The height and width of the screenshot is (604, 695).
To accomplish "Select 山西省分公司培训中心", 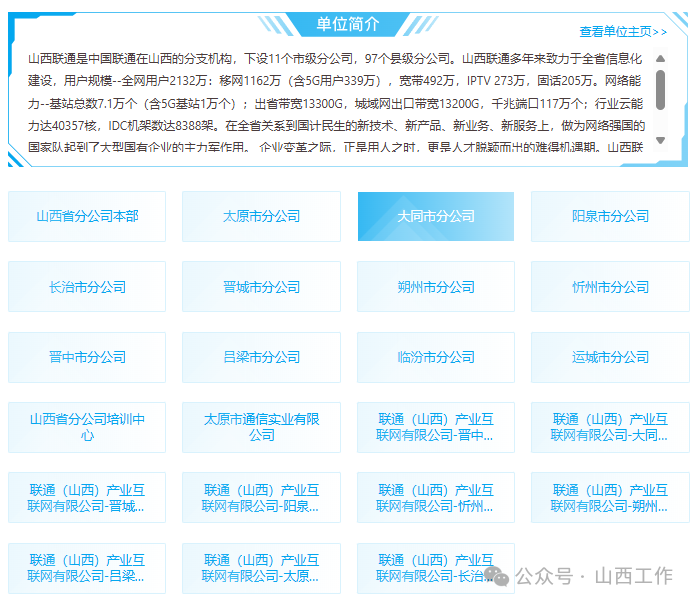I will 87,427.
